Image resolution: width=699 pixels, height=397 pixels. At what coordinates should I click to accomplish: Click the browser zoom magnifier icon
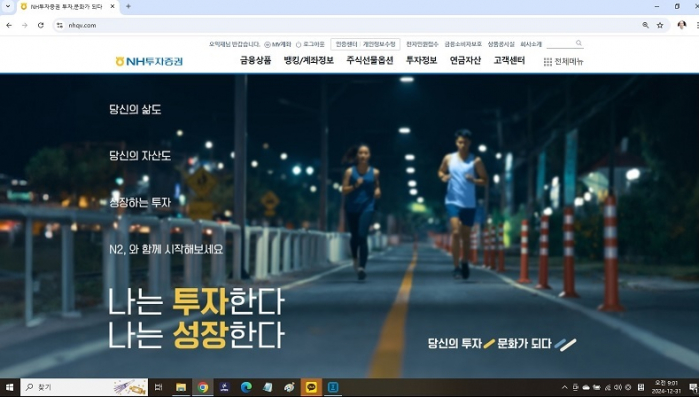[x=645, y=25]
